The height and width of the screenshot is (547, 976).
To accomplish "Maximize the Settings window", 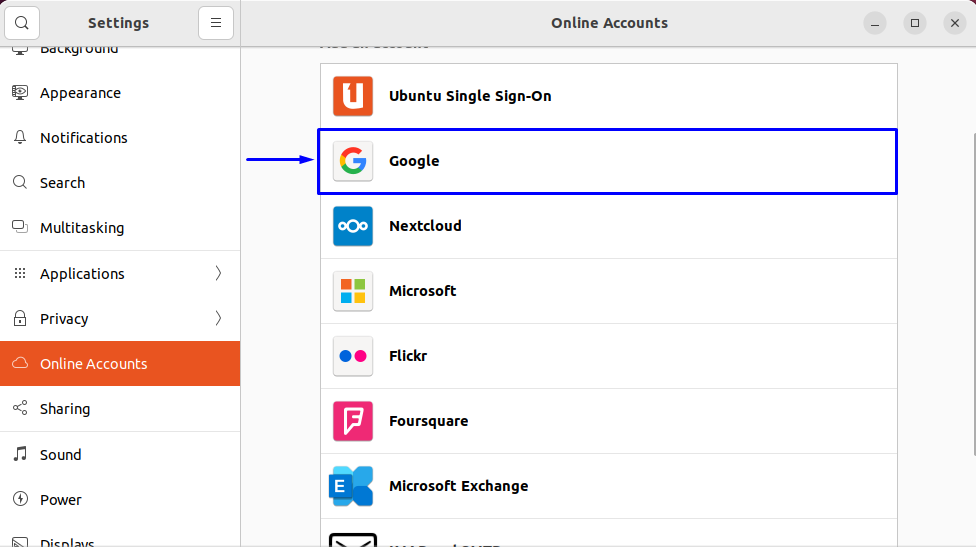I will 915,23.
